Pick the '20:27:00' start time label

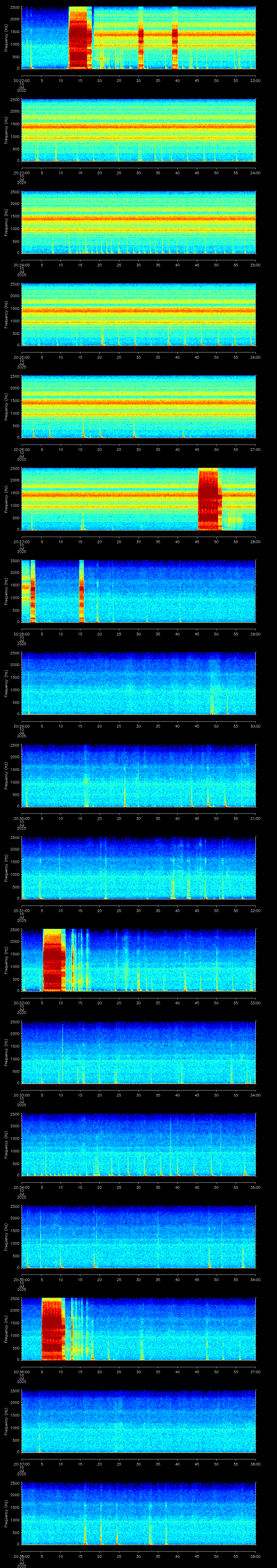pos(21,542)
